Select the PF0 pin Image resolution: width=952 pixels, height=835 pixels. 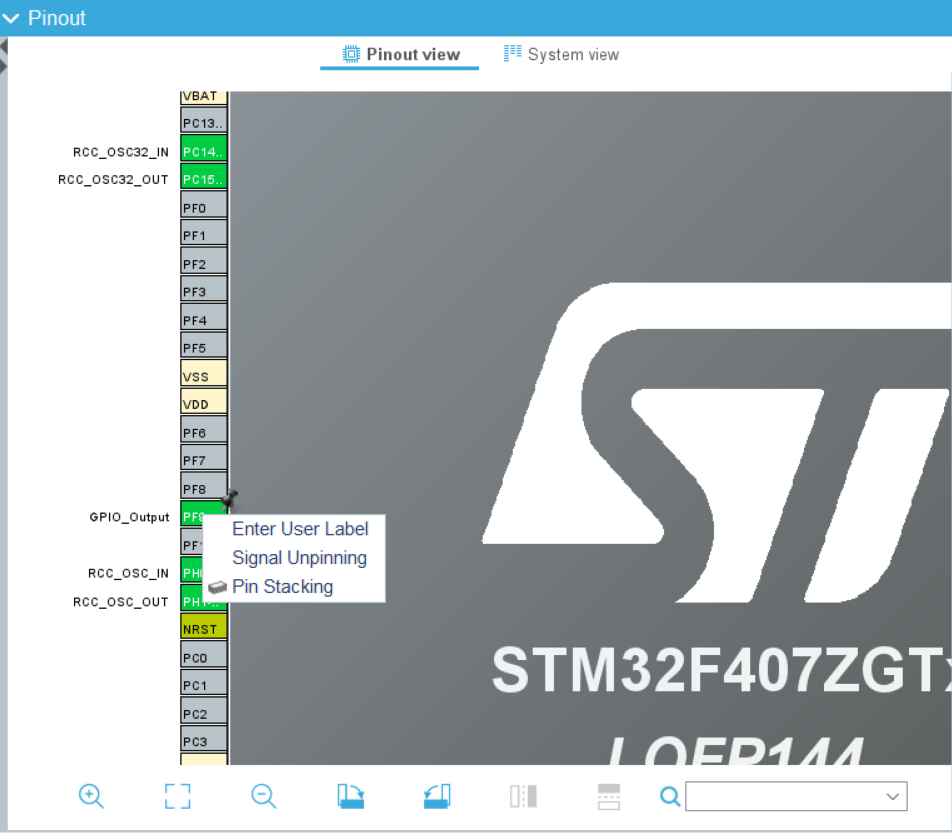(204, 205)
